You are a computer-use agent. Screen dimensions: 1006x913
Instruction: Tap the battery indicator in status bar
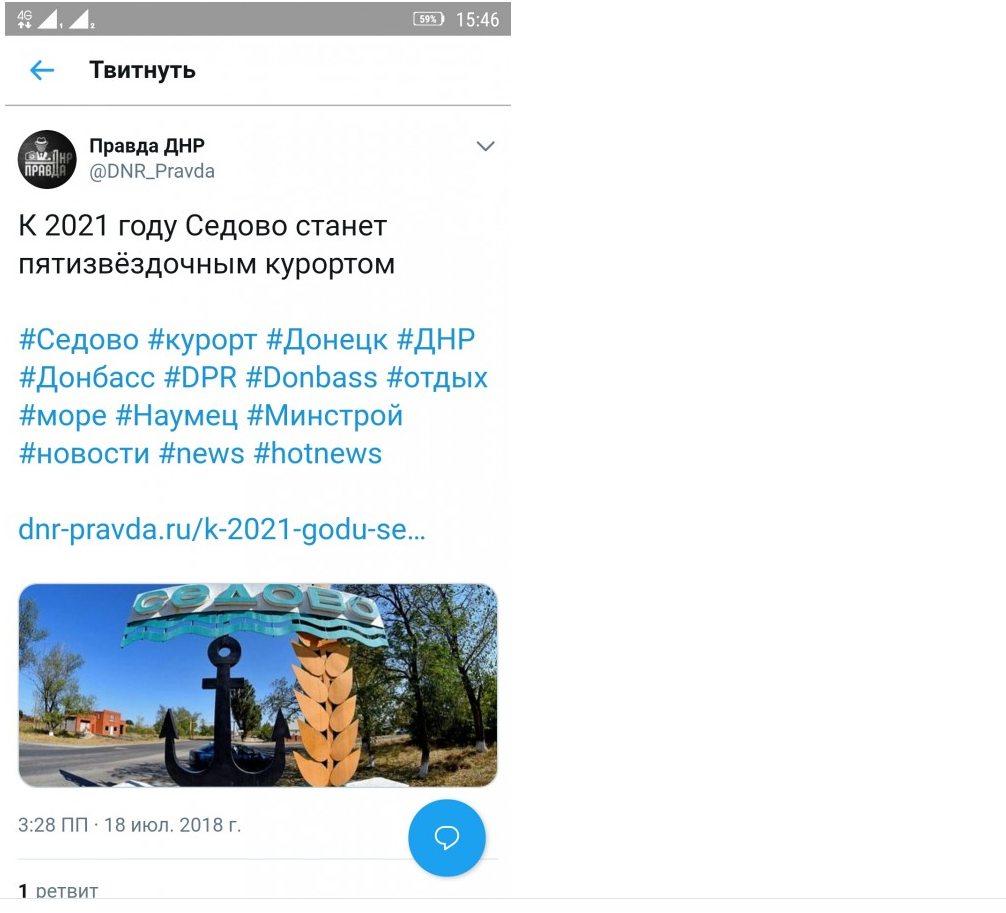coord(428,19)
